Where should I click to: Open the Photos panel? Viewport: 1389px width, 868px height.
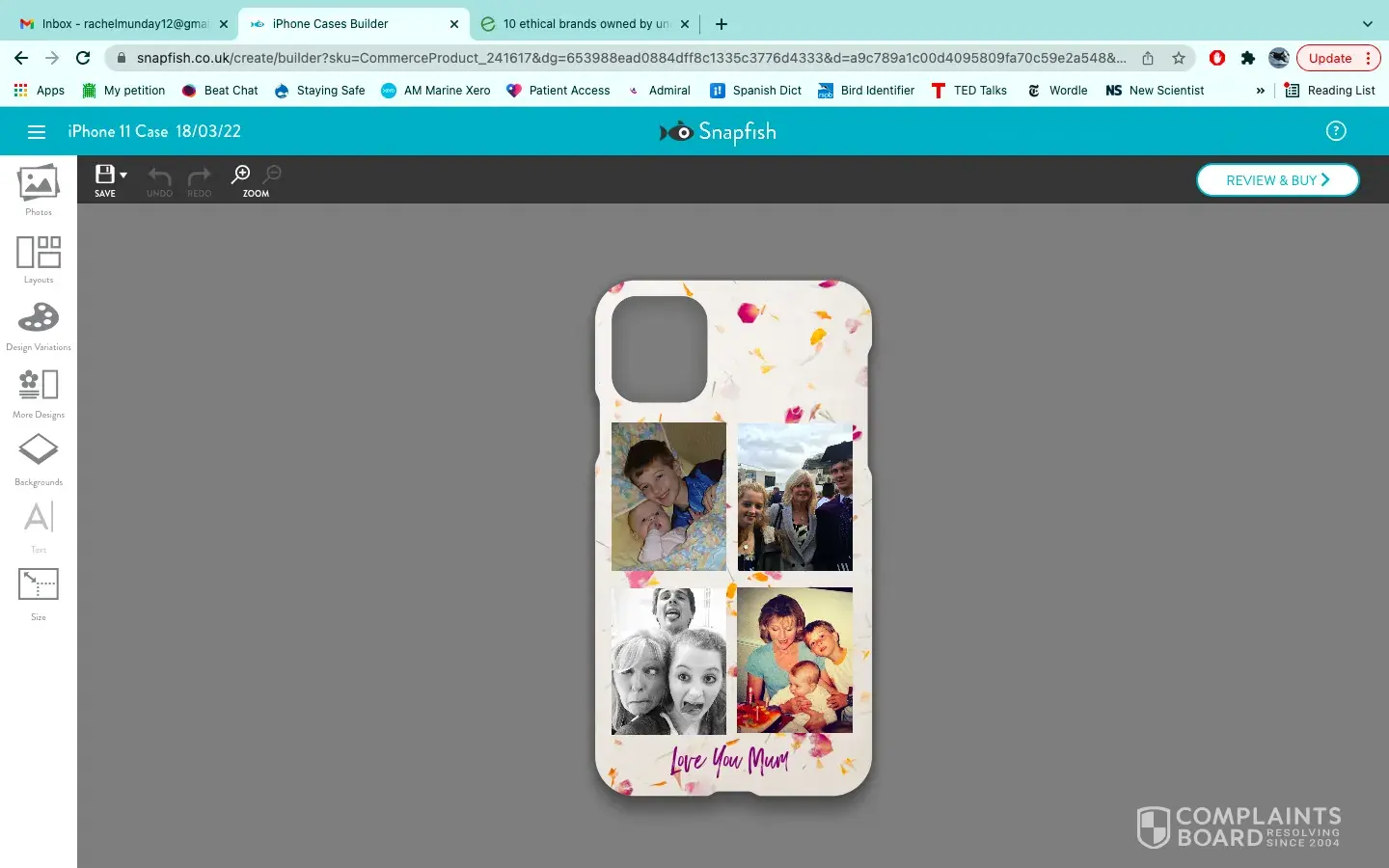pos(39,190)
